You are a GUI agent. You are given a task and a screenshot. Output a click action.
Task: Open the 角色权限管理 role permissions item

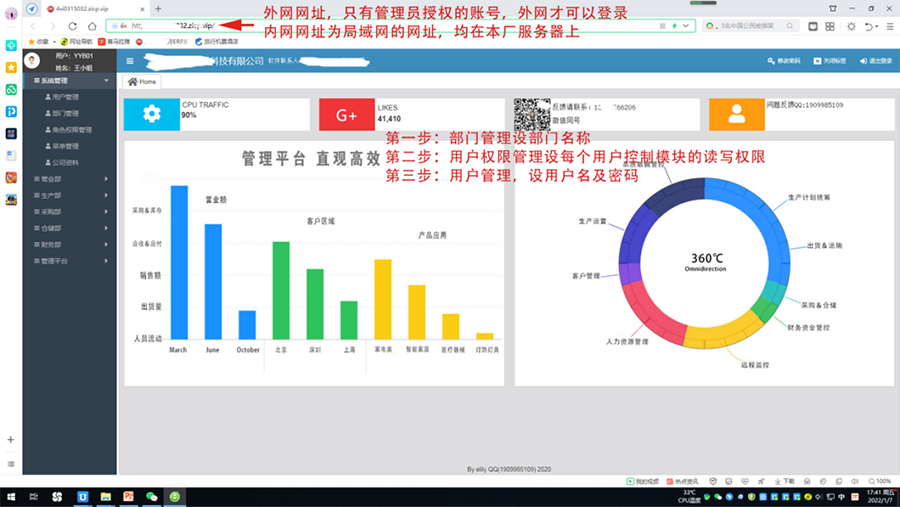tap(69, 130)
